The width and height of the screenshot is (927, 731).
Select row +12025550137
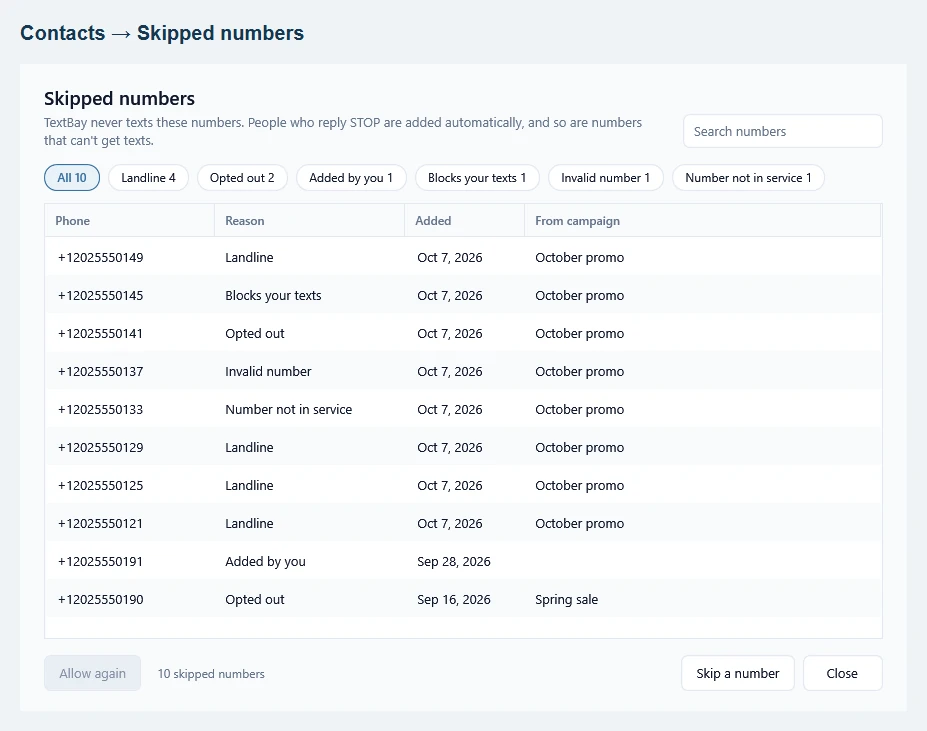point(463,371)
